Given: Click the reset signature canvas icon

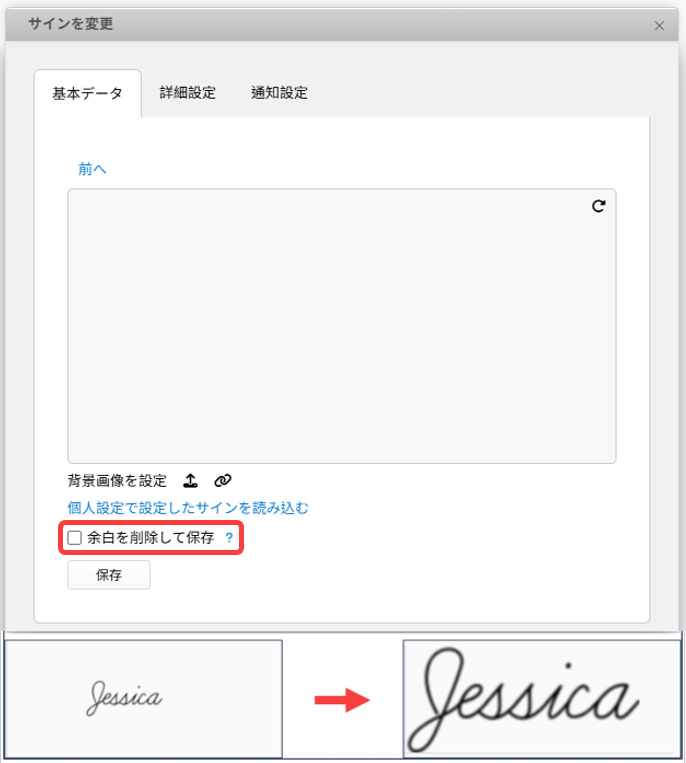Looking at the screenshot, I should [x=598, y=206].
